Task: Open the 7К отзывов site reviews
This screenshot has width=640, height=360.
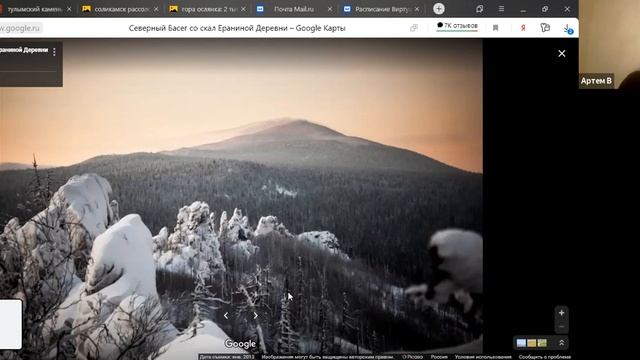Action: tap(457, 26)
